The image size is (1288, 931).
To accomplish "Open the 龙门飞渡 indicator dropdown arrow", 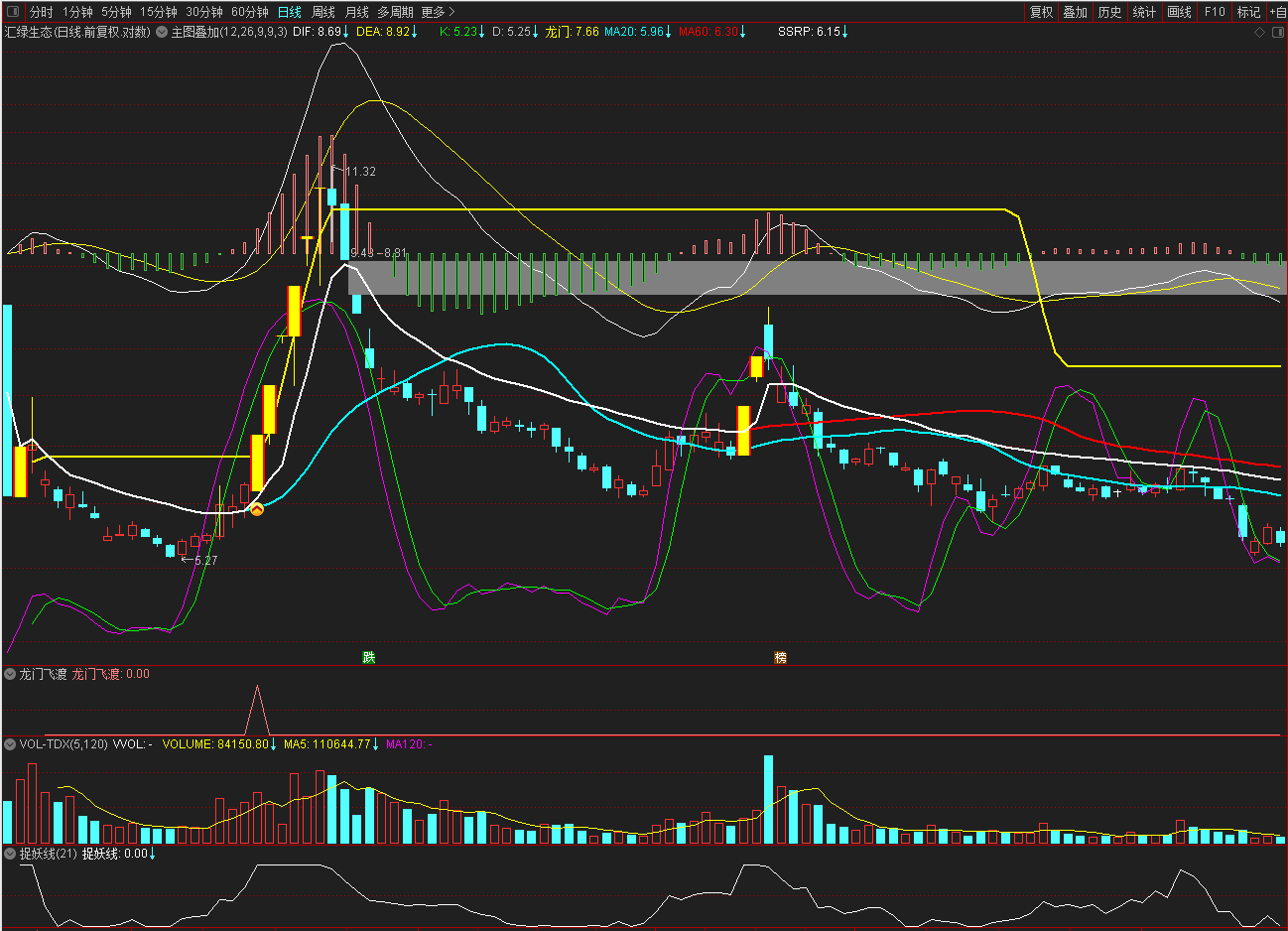I will pyautogui.click(x=11, y=674).
